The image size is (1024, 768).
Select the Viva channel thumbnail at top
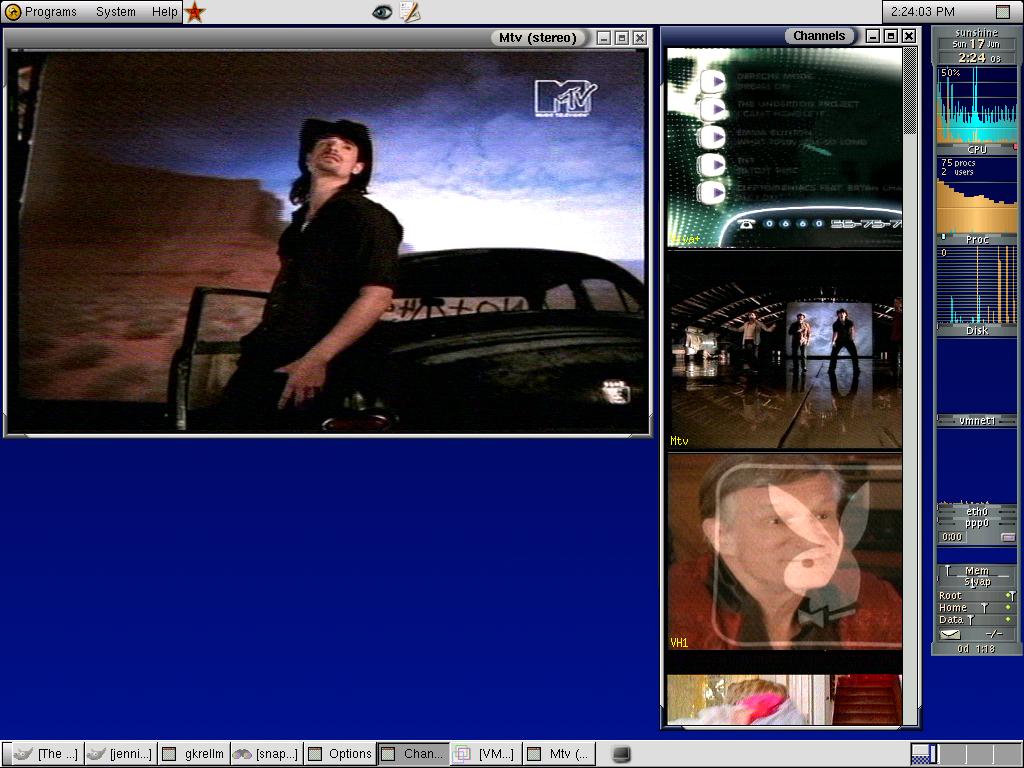click(x=785, y=147)
